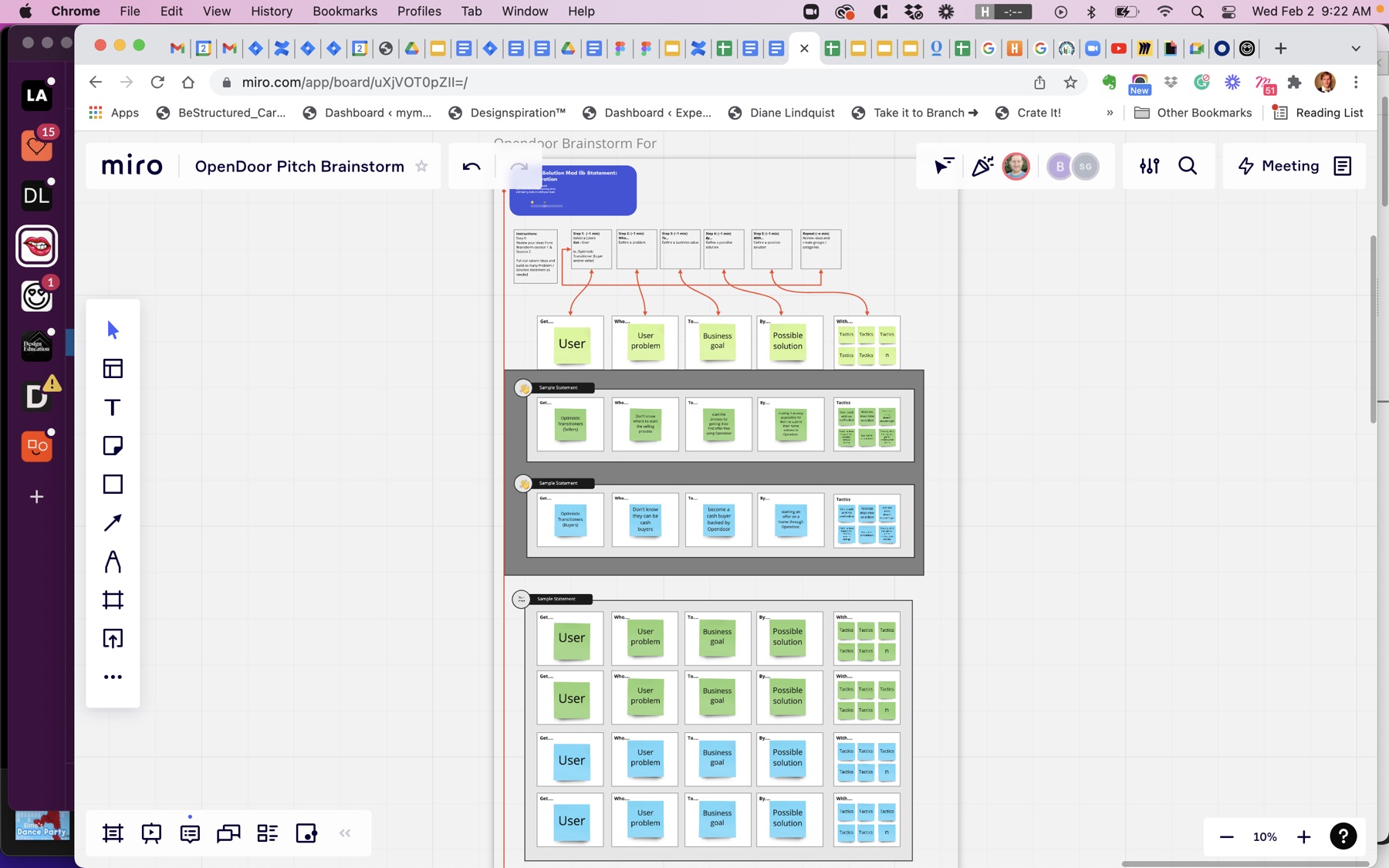The width and height of the screenshot is (1389, 868).
Task: Open the chat icon in bottom toolbar
Action: tap(228, 833)
